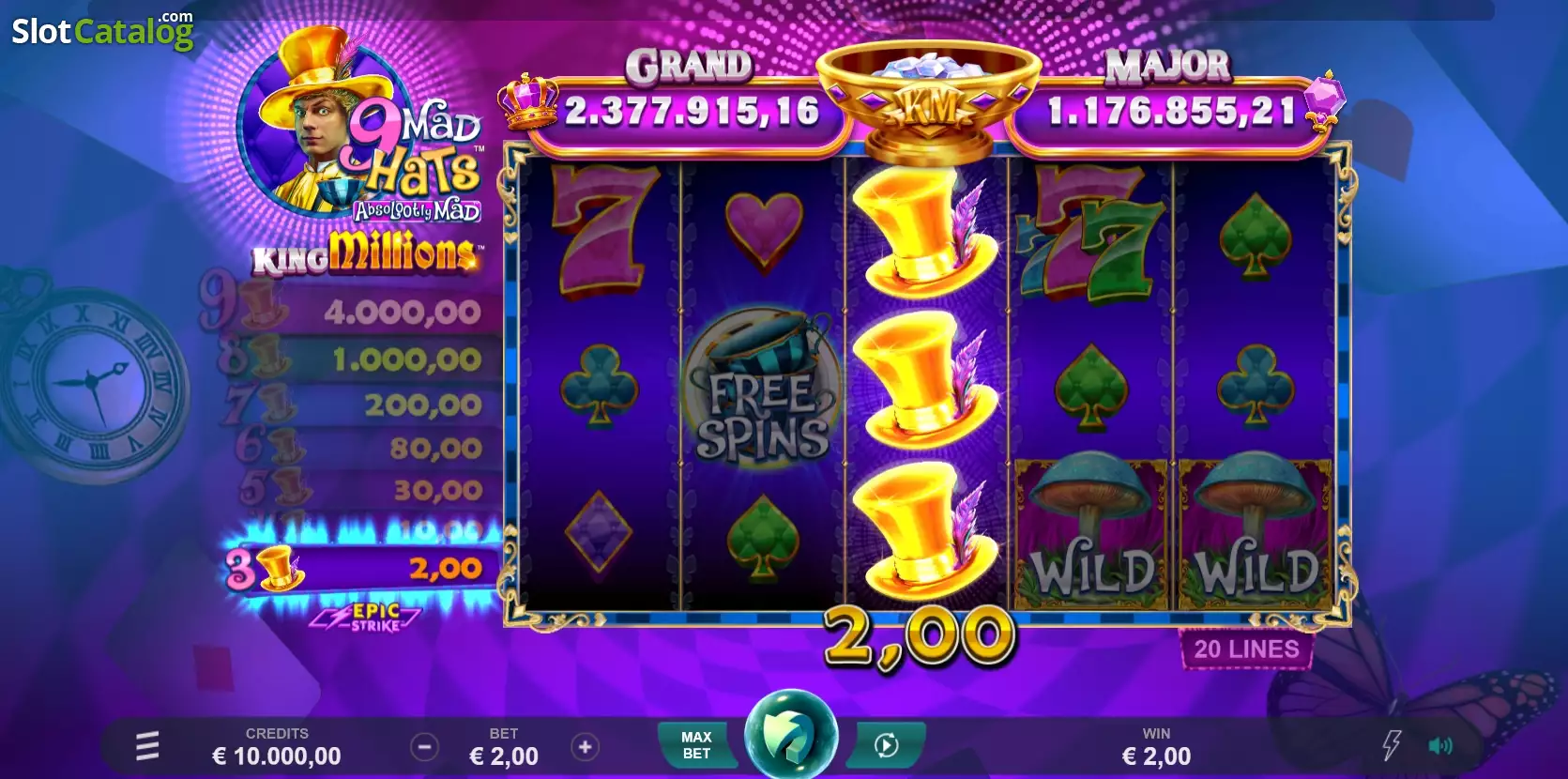The height and width of the screenshot is (779, 1568).
Task: Click the Max Bet button
Action: [x=696, y=745]
